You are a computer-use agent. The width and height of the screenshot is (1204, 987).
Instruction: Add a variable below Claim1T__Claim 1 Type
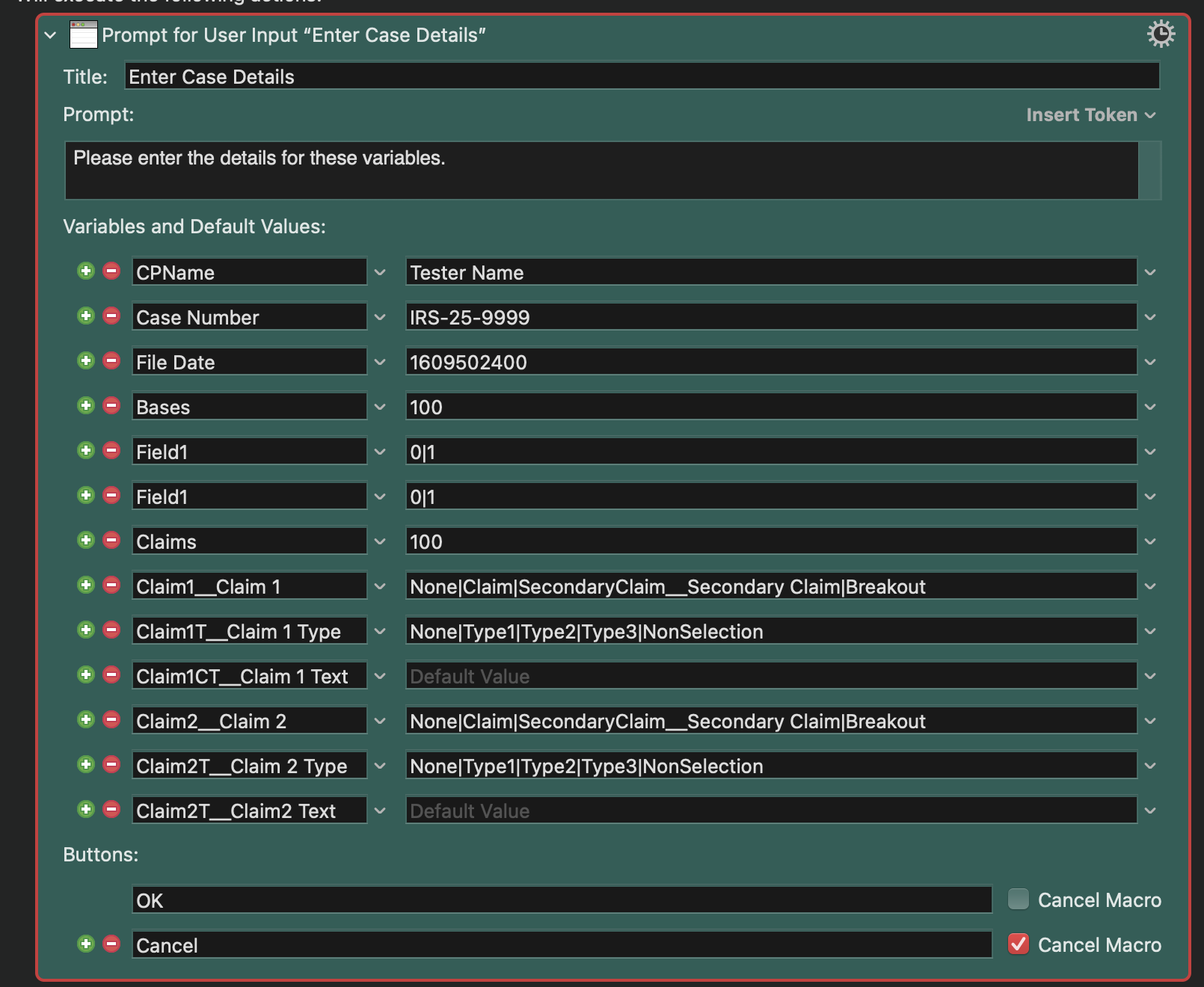pos(86,630)
